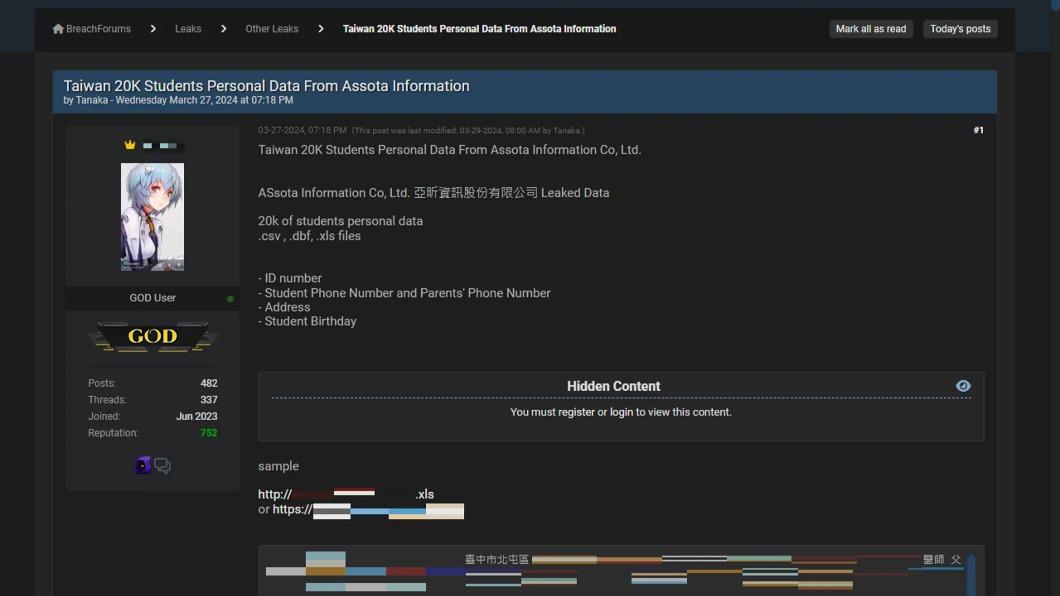Screen dimensions: 1060x596
Task: Click the purple award badge icon
Action: pos(143,465)
